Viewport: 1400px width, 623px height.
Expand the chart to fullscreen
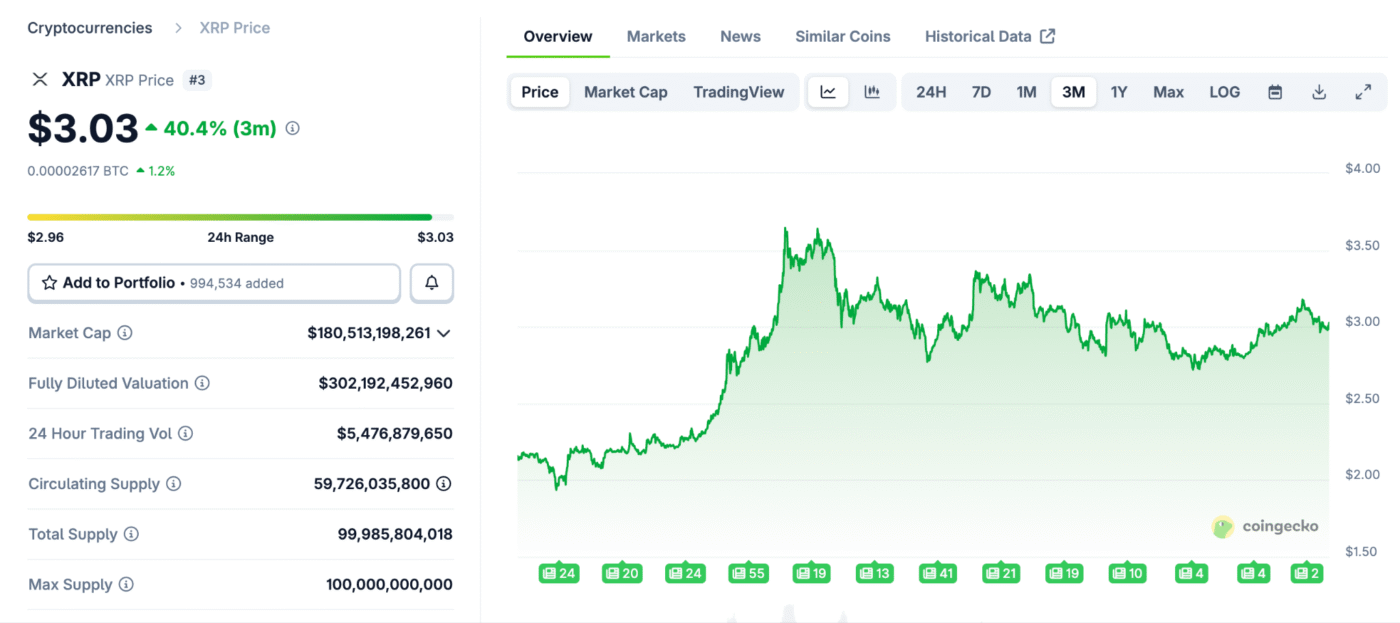(1363, 92)
